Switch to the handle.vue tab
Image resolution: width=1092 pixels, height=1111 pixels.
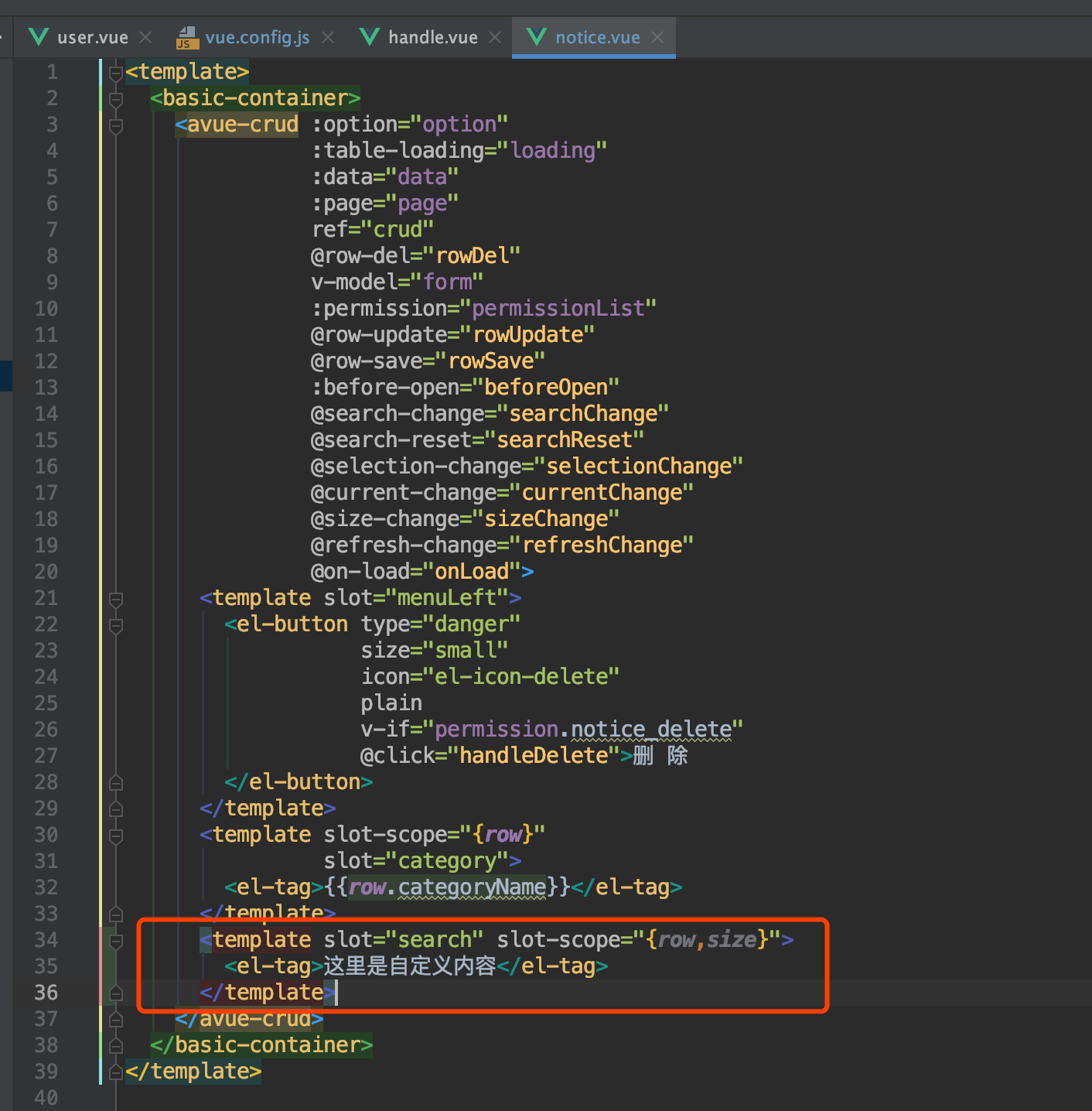[x=432, y=37]
